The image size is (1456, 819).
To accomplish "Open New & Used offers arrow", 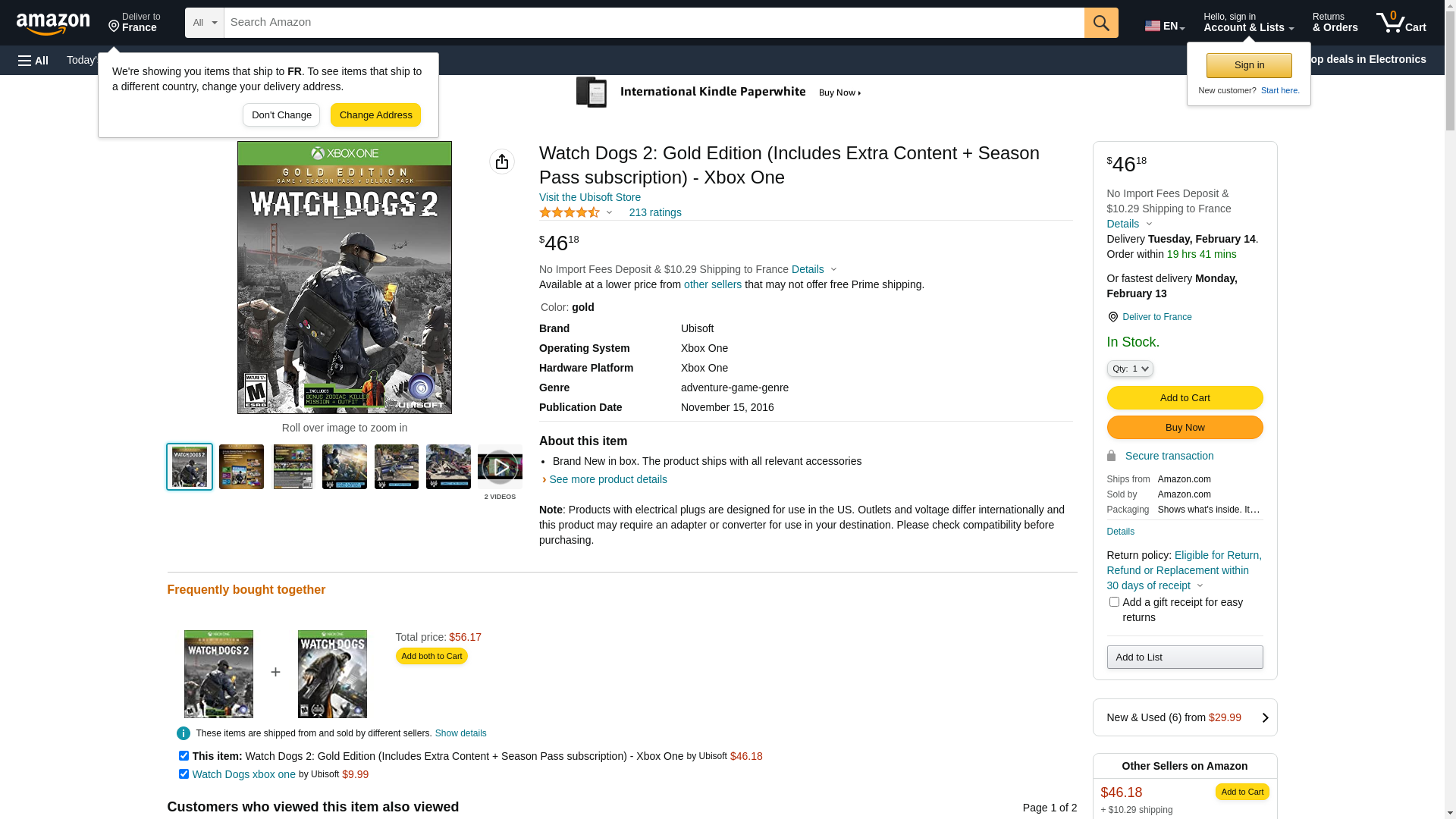I will click(x=1265, y=717).
